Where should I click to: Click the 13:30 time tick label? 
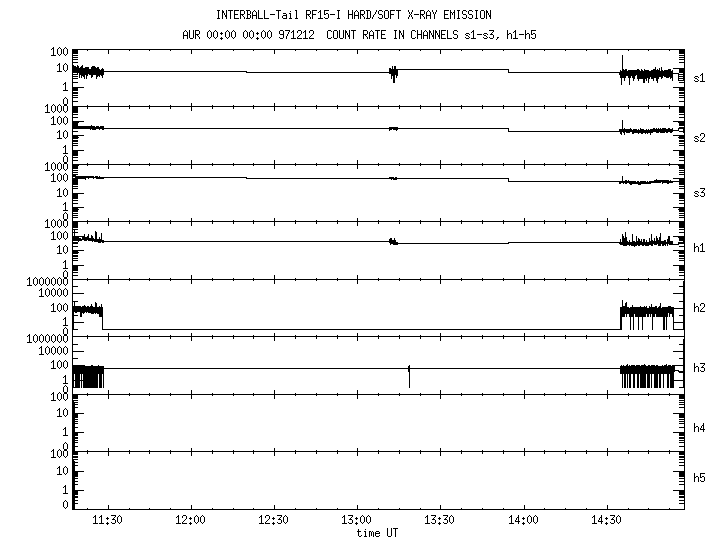coord(439,521)
